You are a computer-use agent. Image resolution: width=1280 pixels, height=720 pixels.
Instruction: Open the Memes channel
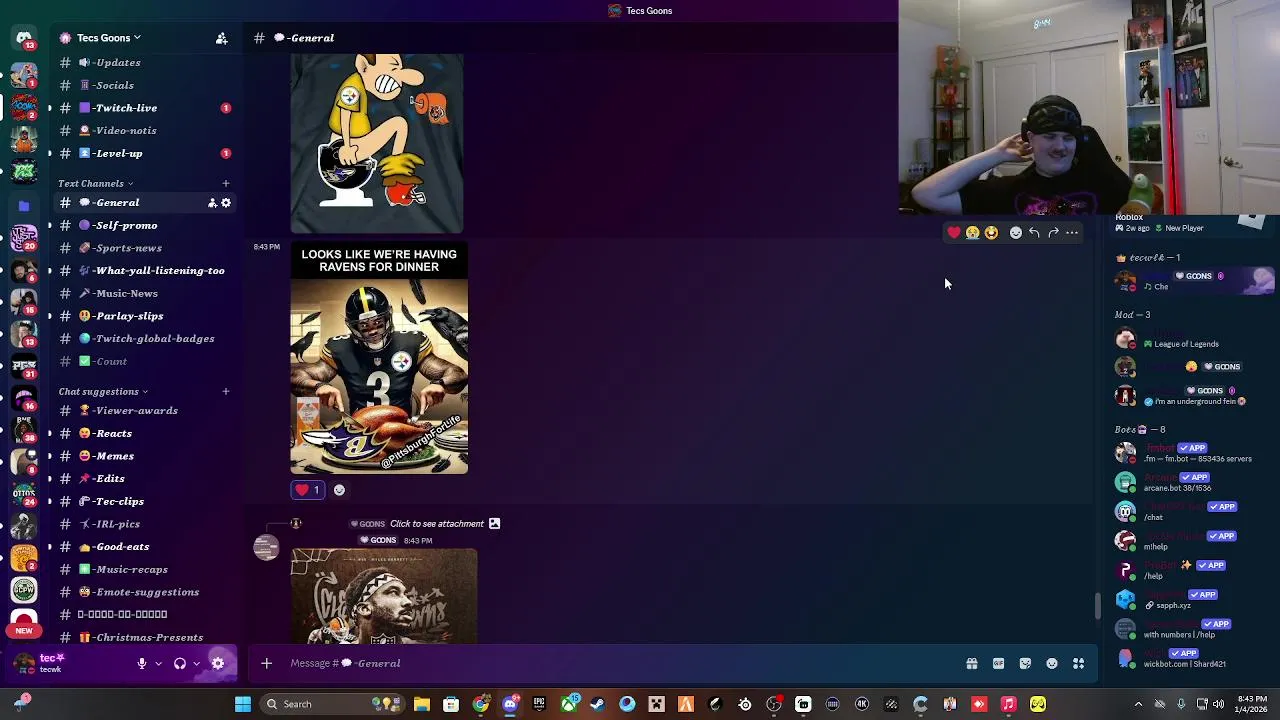point(143,456)
